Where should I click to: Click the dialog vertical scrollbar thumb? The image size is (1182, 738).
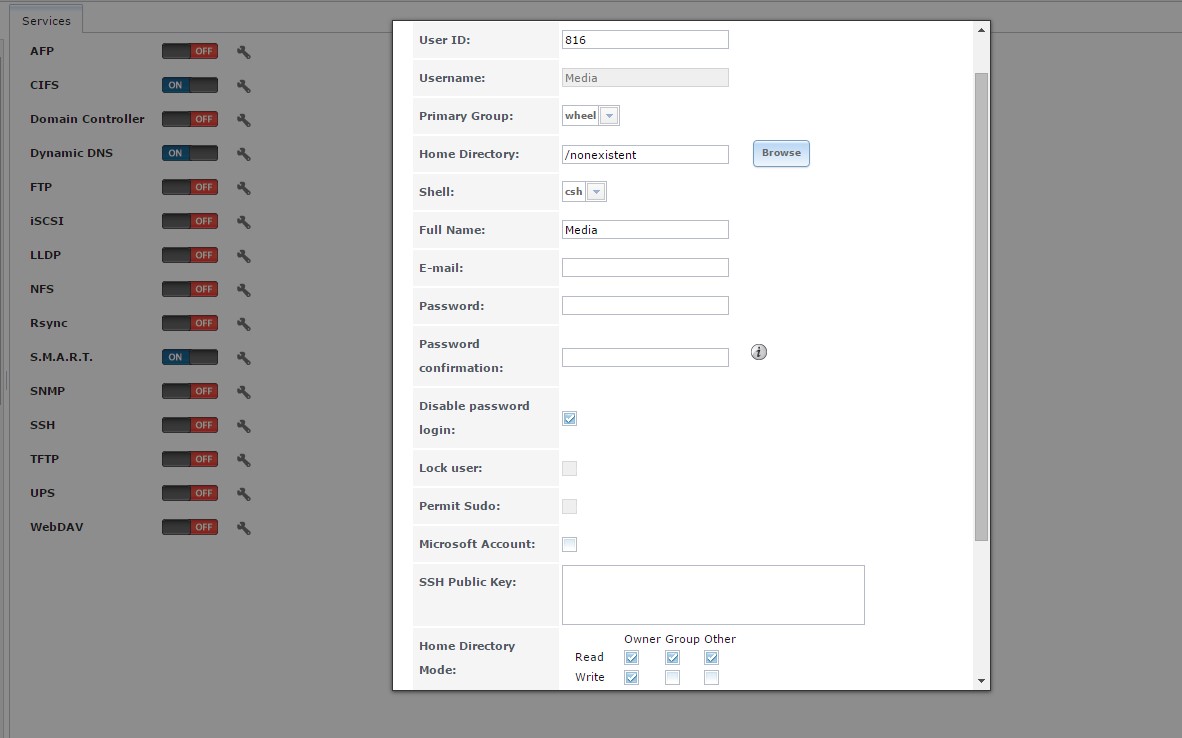pos(981,307)
